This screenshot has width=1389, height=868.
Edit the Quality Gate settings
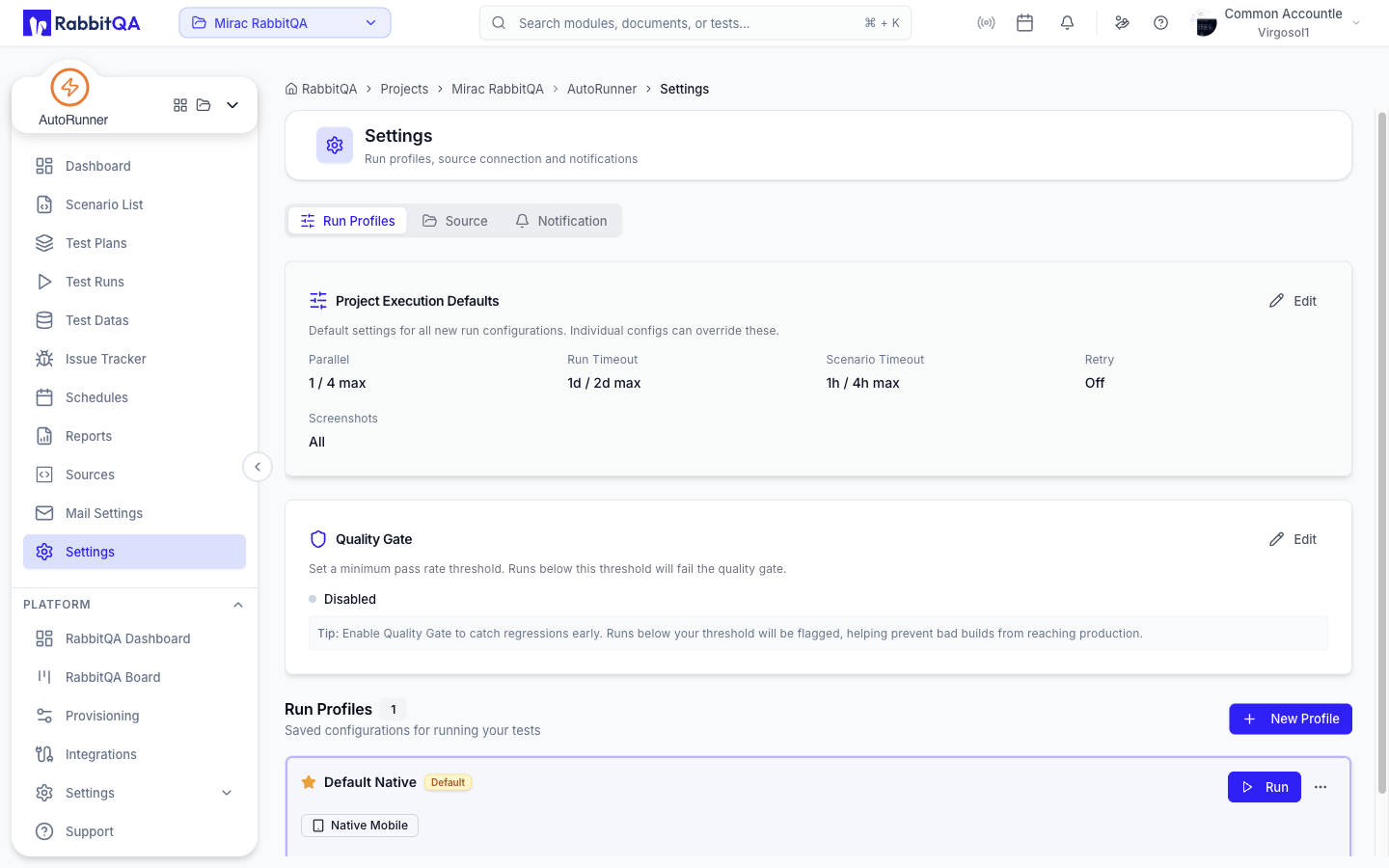[x=1294, y=539]
